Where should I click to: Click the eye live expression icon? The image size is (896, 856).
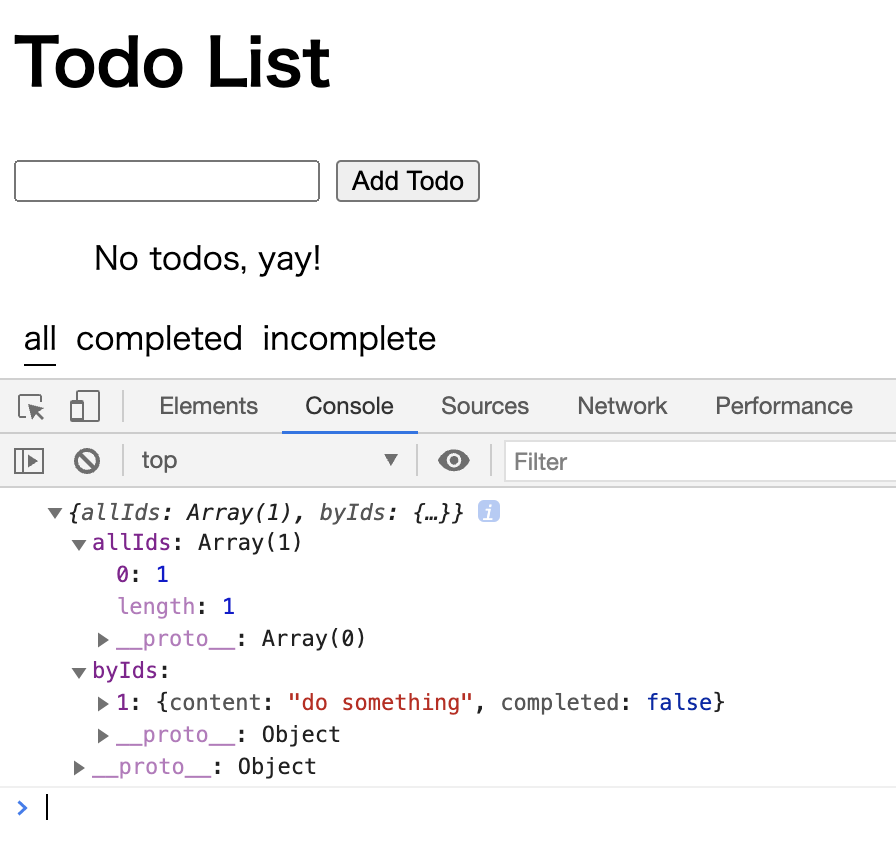pos(454,461)
